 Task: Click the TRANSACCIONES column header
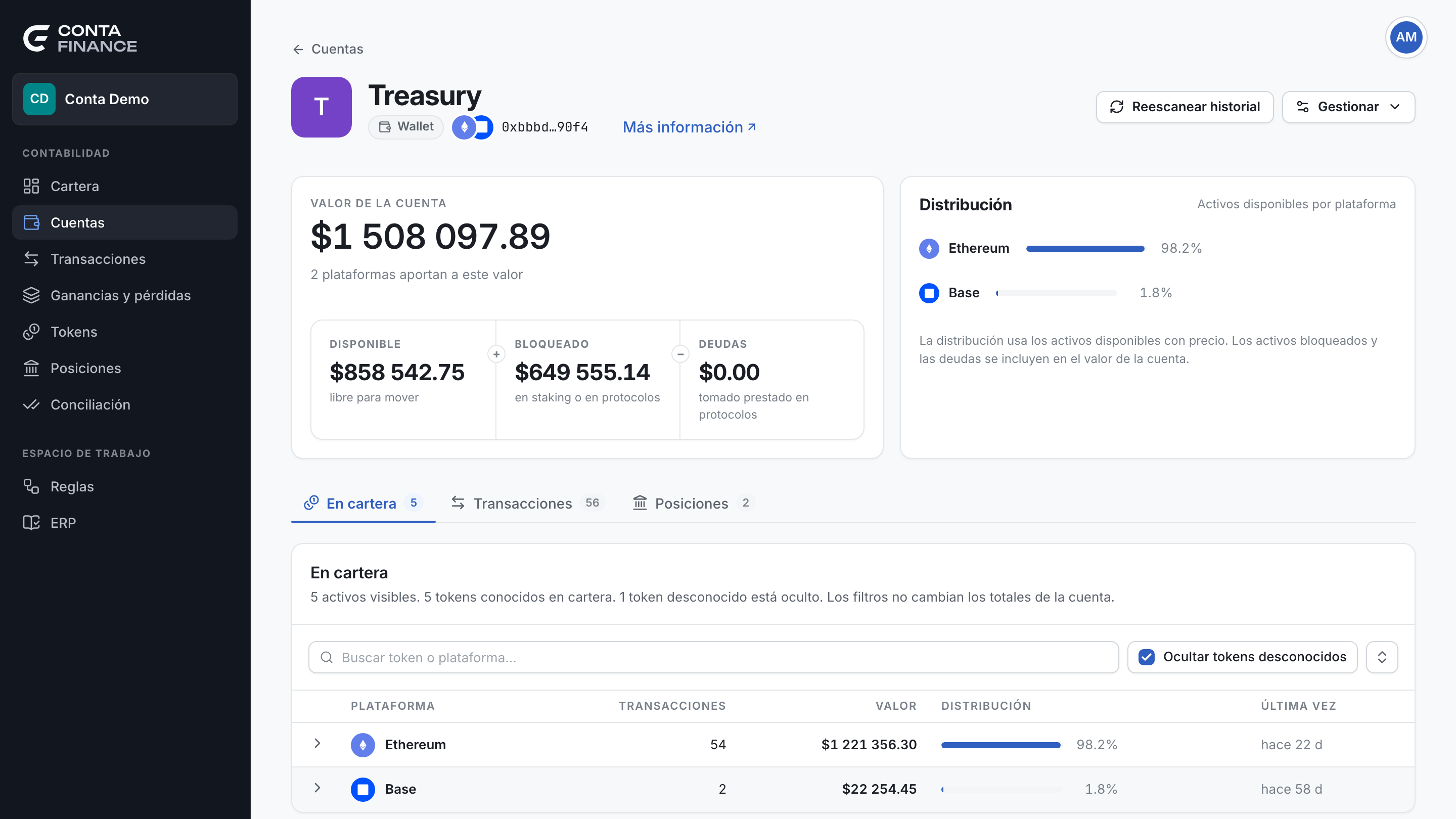pos(672,705)
